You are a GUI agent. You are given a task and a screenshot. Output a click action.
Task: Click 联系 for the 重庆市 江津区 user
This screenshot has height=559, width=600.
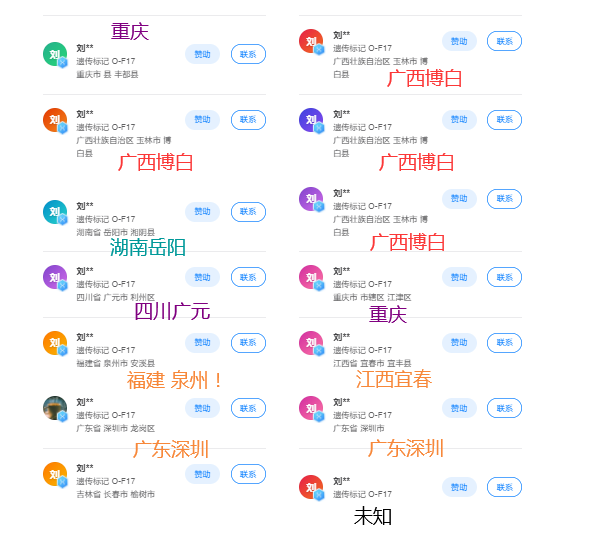click(x=504, y=277)
